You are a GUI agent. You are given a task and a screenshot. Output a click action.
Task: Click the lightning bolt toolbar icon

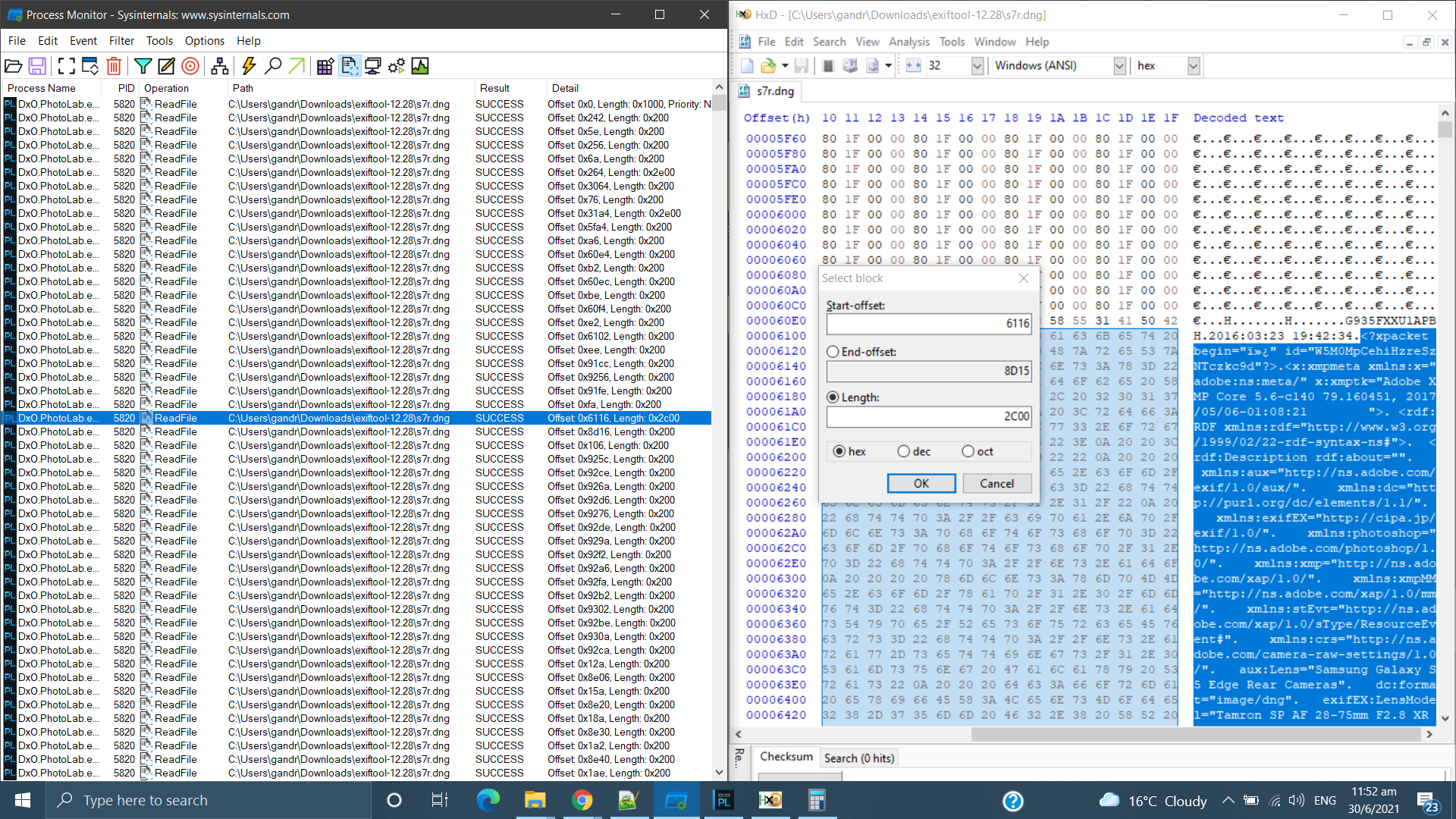click(x=249, y=66)
